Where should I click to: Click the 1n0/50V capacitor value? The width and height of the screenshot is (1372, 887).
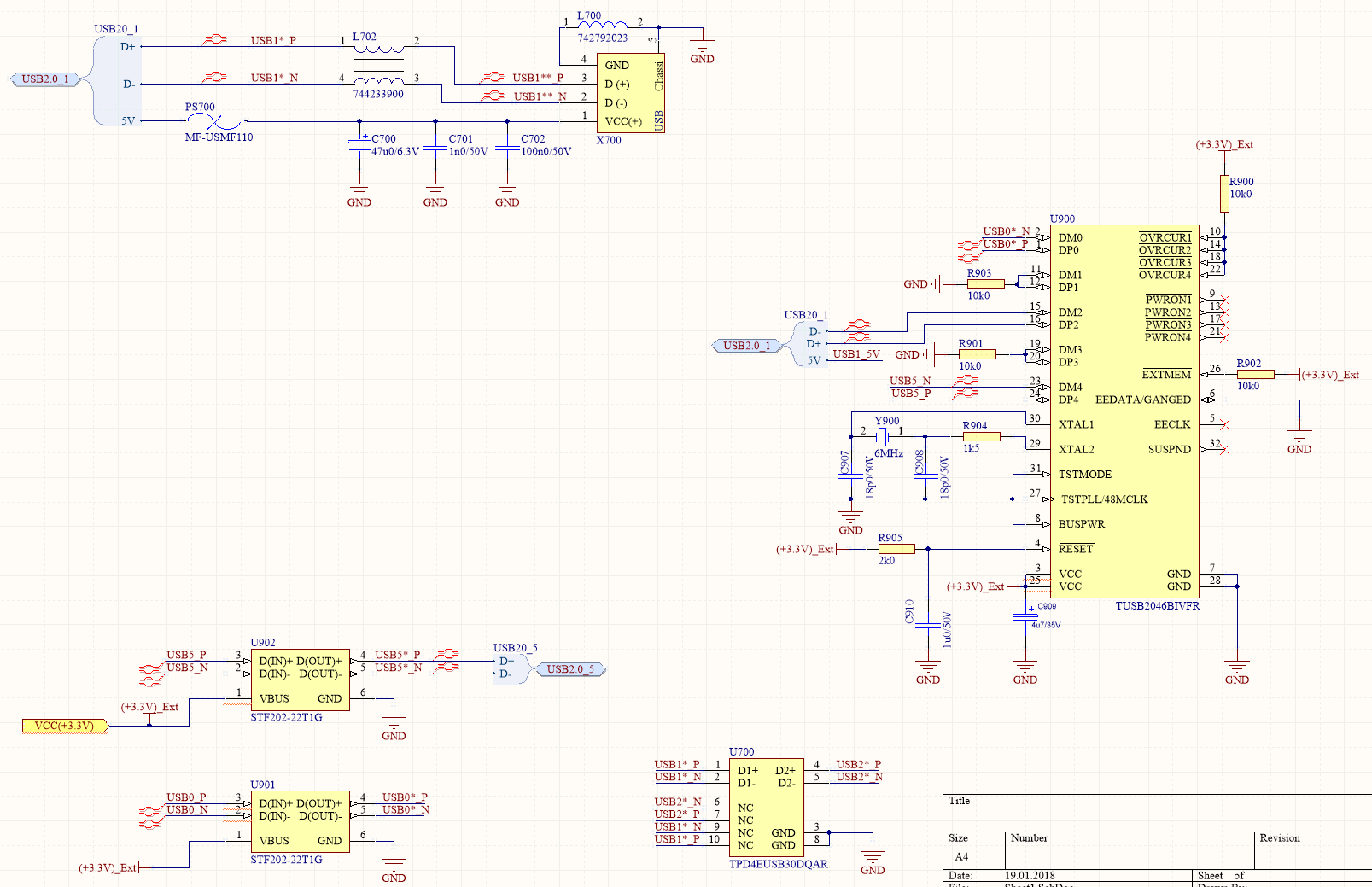(x=469, y=151)
